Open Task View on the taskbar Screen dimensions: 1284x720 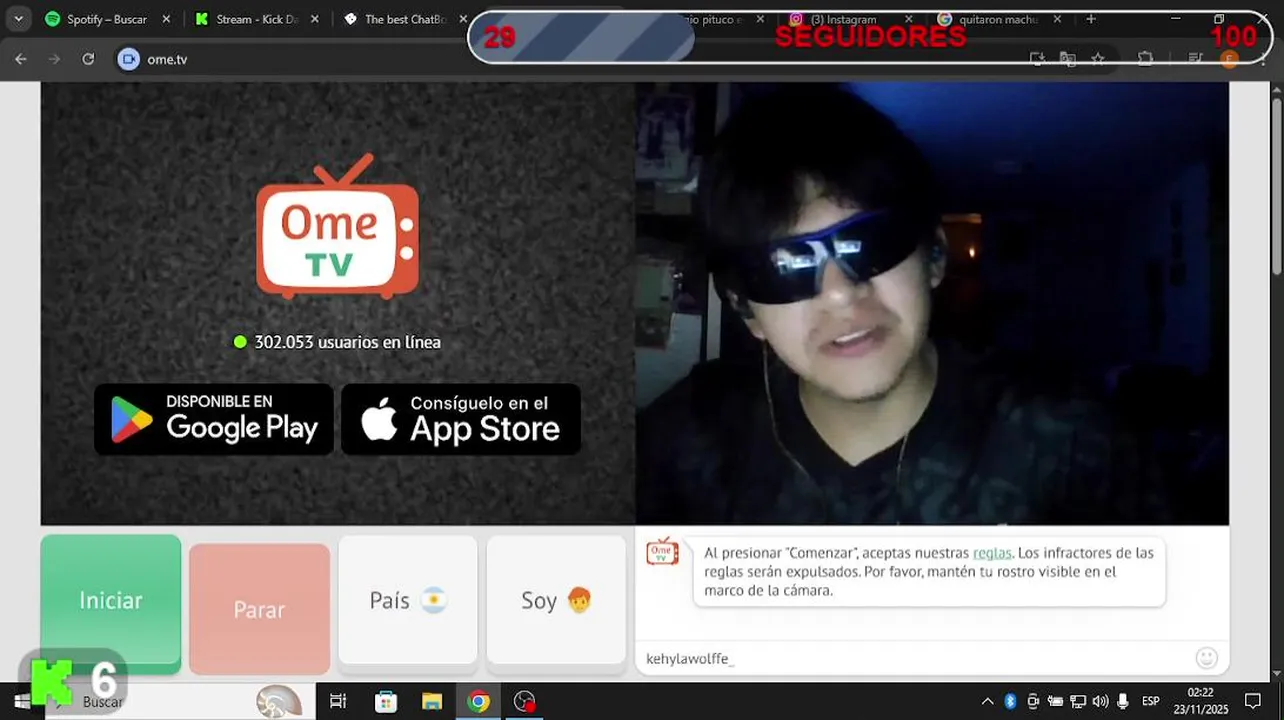click(338, 701)
